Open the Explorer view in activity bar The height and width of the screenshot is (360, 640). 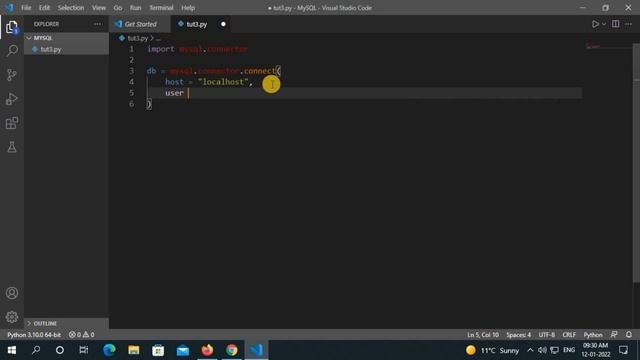12,28
